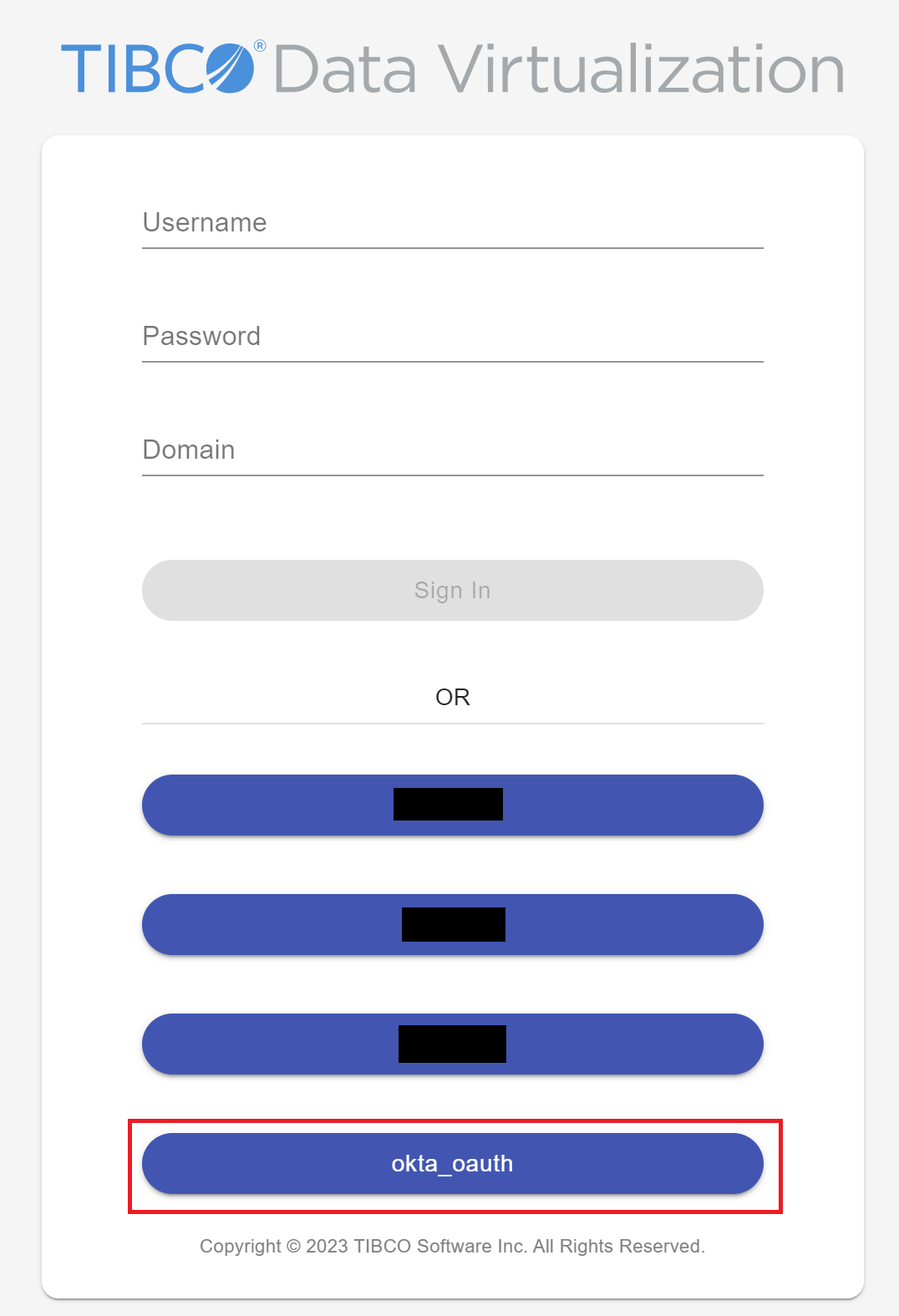Click the divider line beneath the OR text

click(x=453, y=724)
